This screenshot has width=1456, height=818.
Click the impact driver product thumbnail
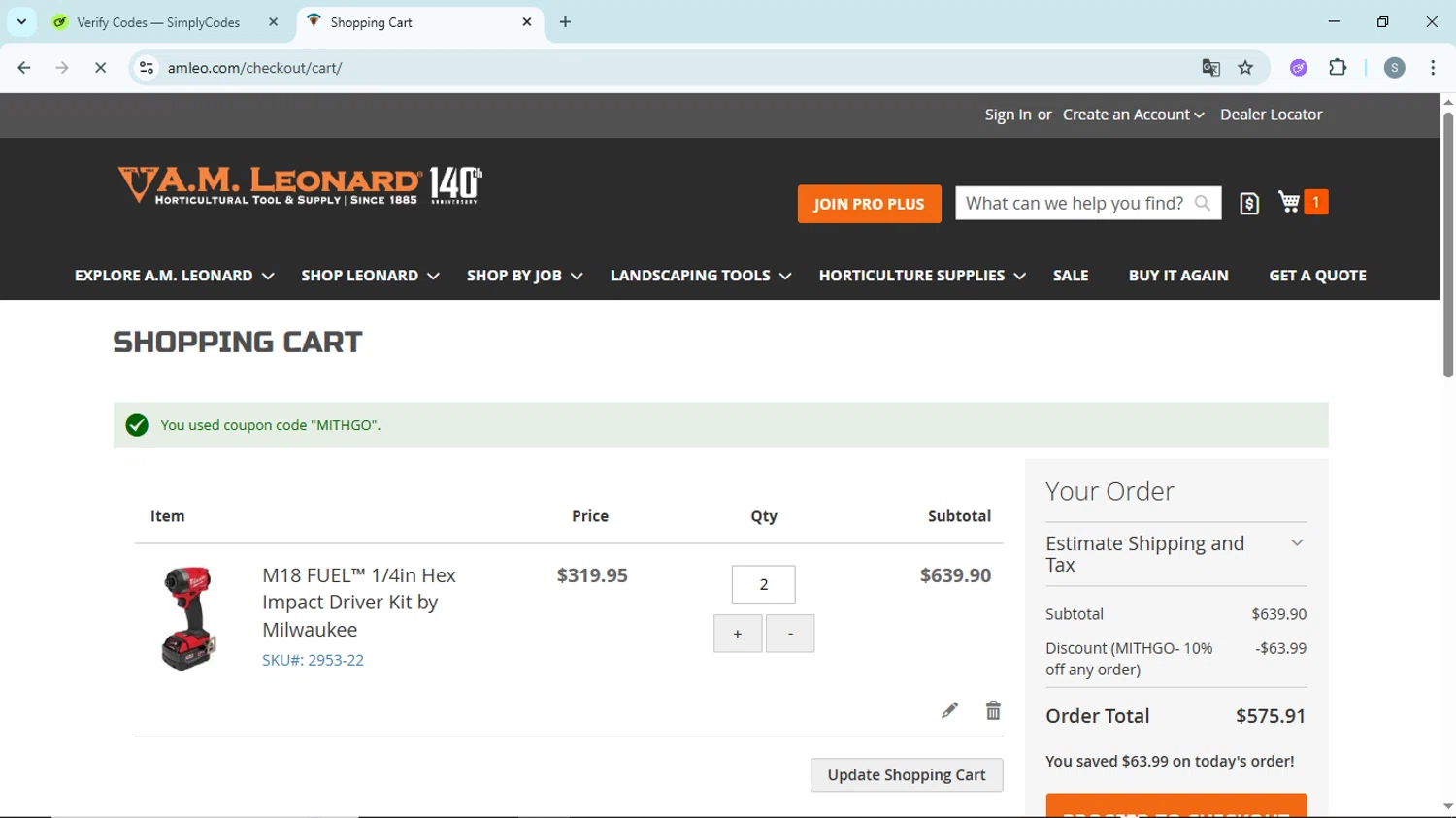point(187,618)
